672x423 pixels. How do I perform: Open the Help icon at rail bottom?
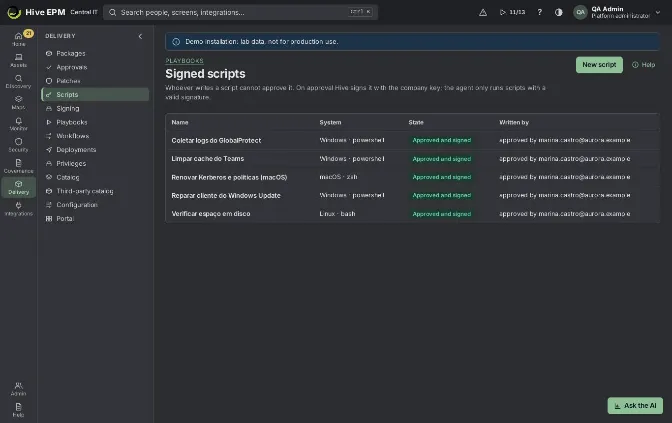pos(18,410)
